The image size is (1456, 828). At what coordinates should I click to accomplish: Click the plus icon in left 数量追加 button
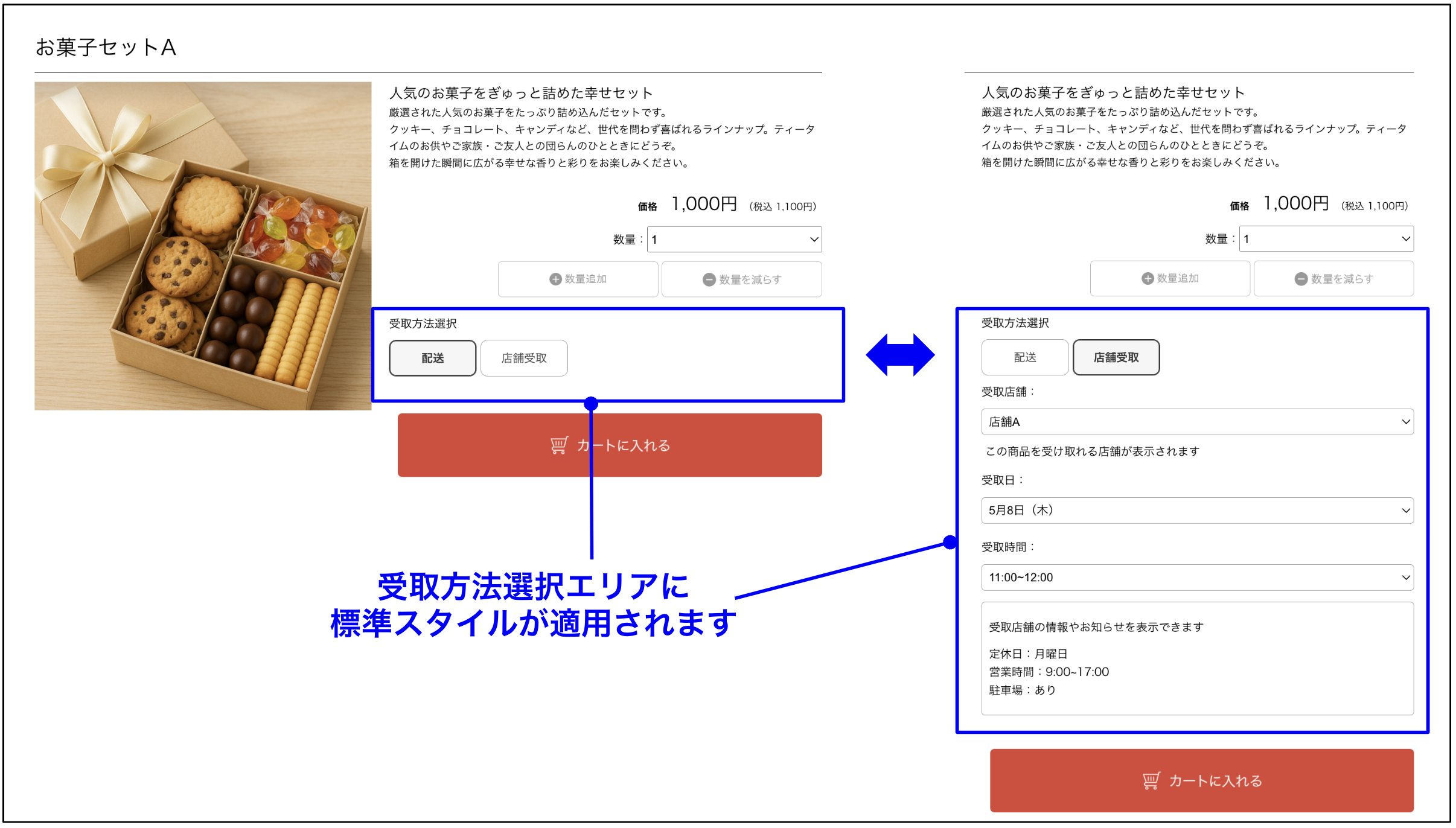(555, 279)
